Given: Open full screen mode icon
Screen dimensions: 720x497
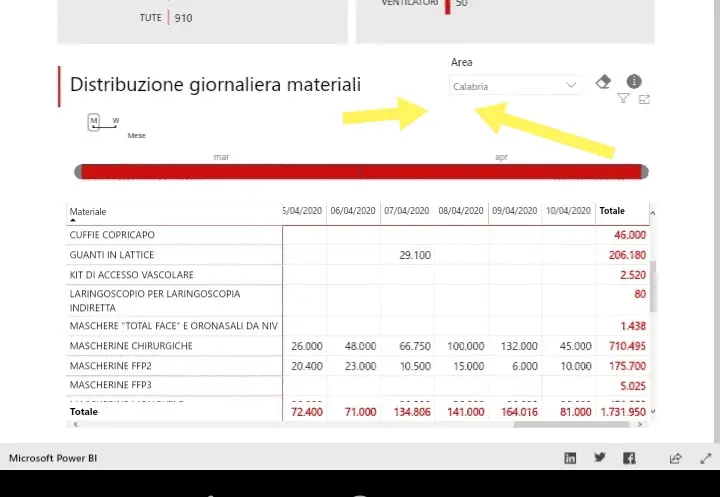Looking at the screenshot, I should [x=706, y=458].
